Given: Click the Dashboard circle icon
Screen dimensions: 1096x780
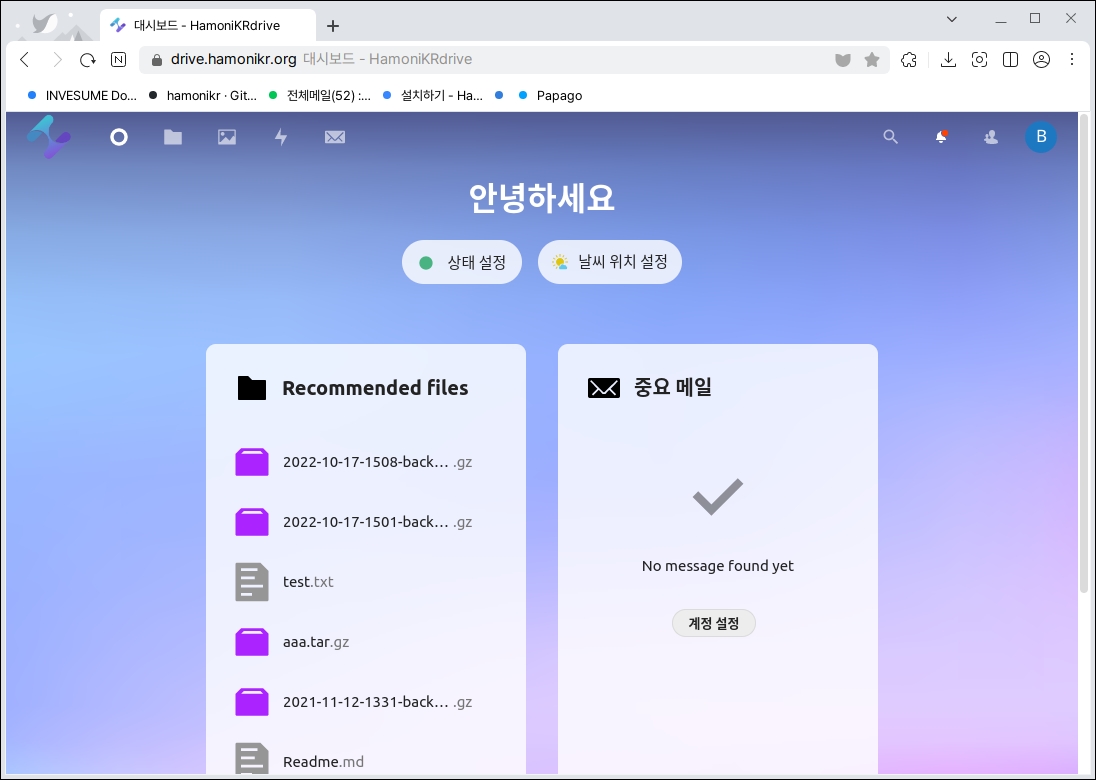Looking at the screenshot, I should [119, 137].
